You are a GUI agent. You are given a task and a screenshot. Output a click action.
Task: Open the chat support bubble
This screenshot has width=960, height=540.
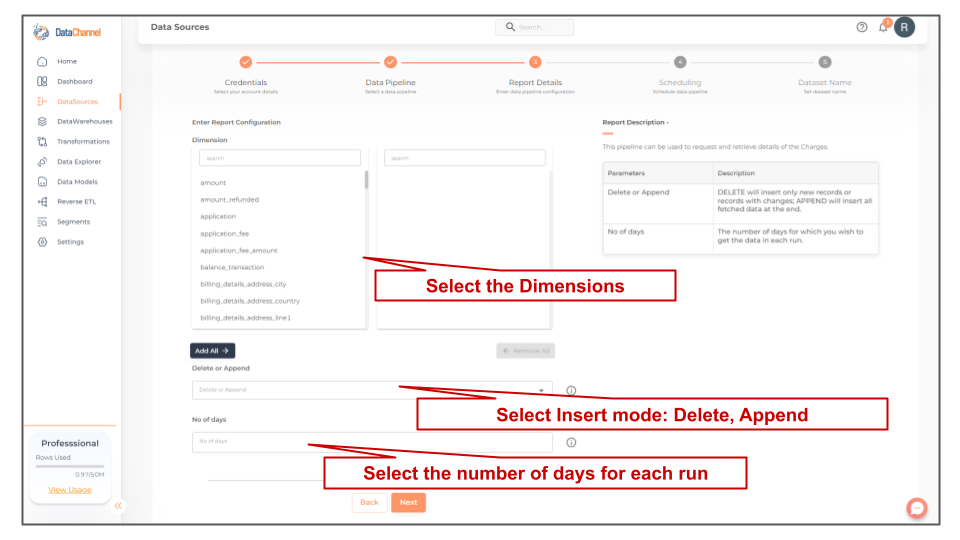[917, 508]
